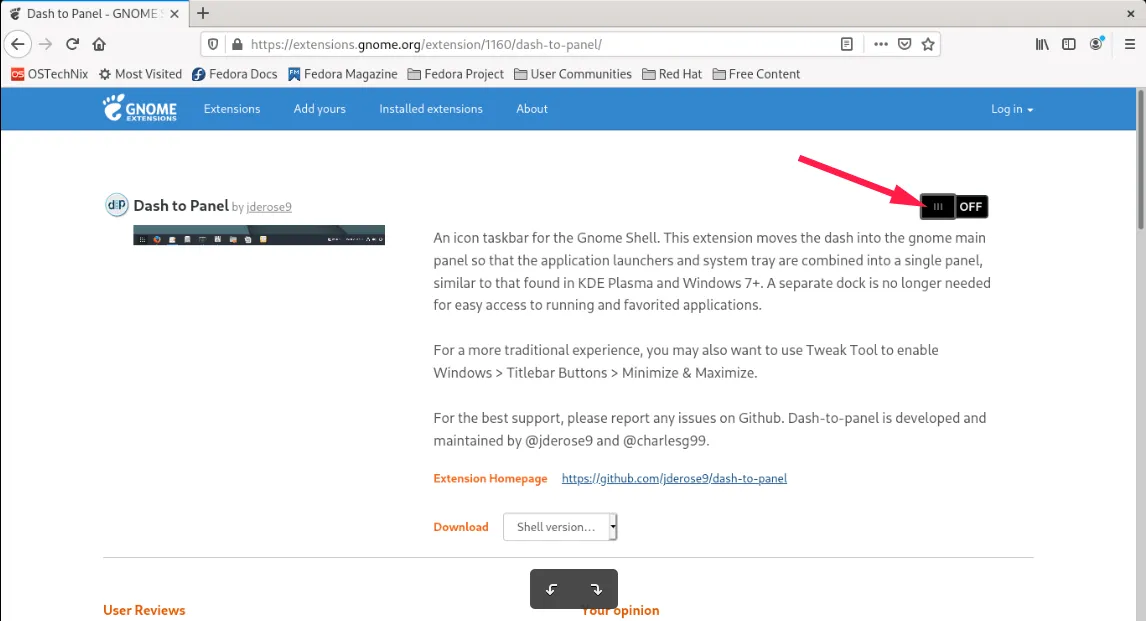The image size is (1146, 621).
Task: Bookmark this page with the star
Action: tap(926, 44)
